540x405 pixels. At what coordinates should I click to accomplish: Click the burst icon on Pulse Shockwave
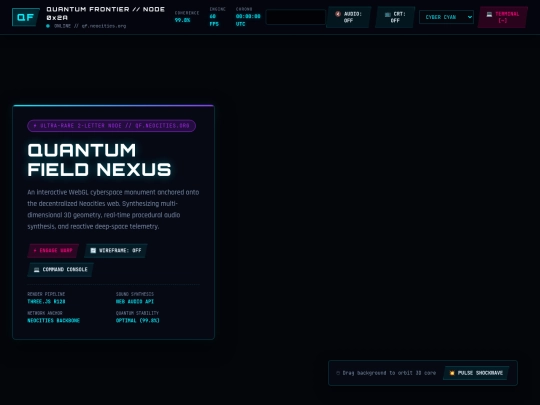click(x=452, y=373)
